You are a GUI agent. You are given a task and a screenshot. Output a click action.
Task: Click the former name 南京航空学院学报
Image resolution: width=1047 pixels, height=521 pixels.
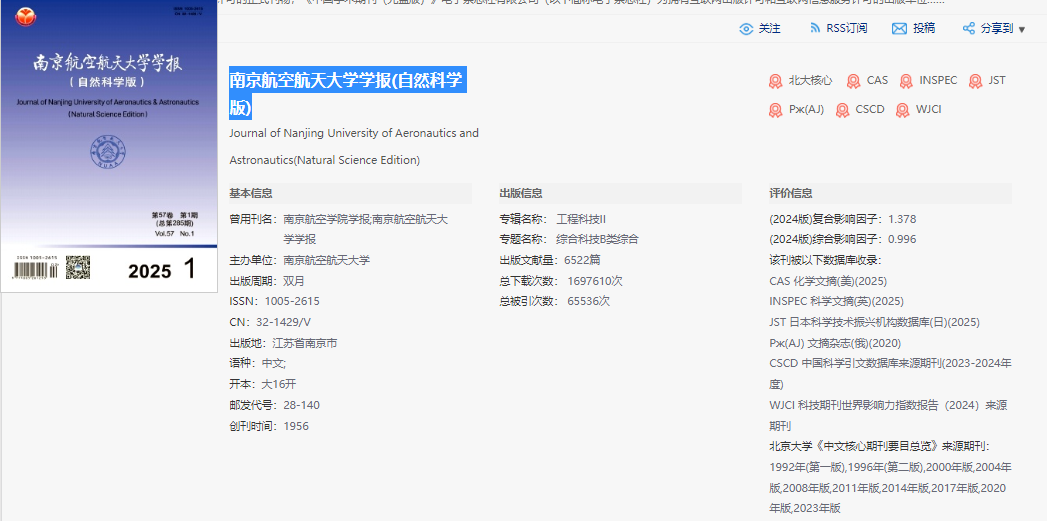point(326,219)
